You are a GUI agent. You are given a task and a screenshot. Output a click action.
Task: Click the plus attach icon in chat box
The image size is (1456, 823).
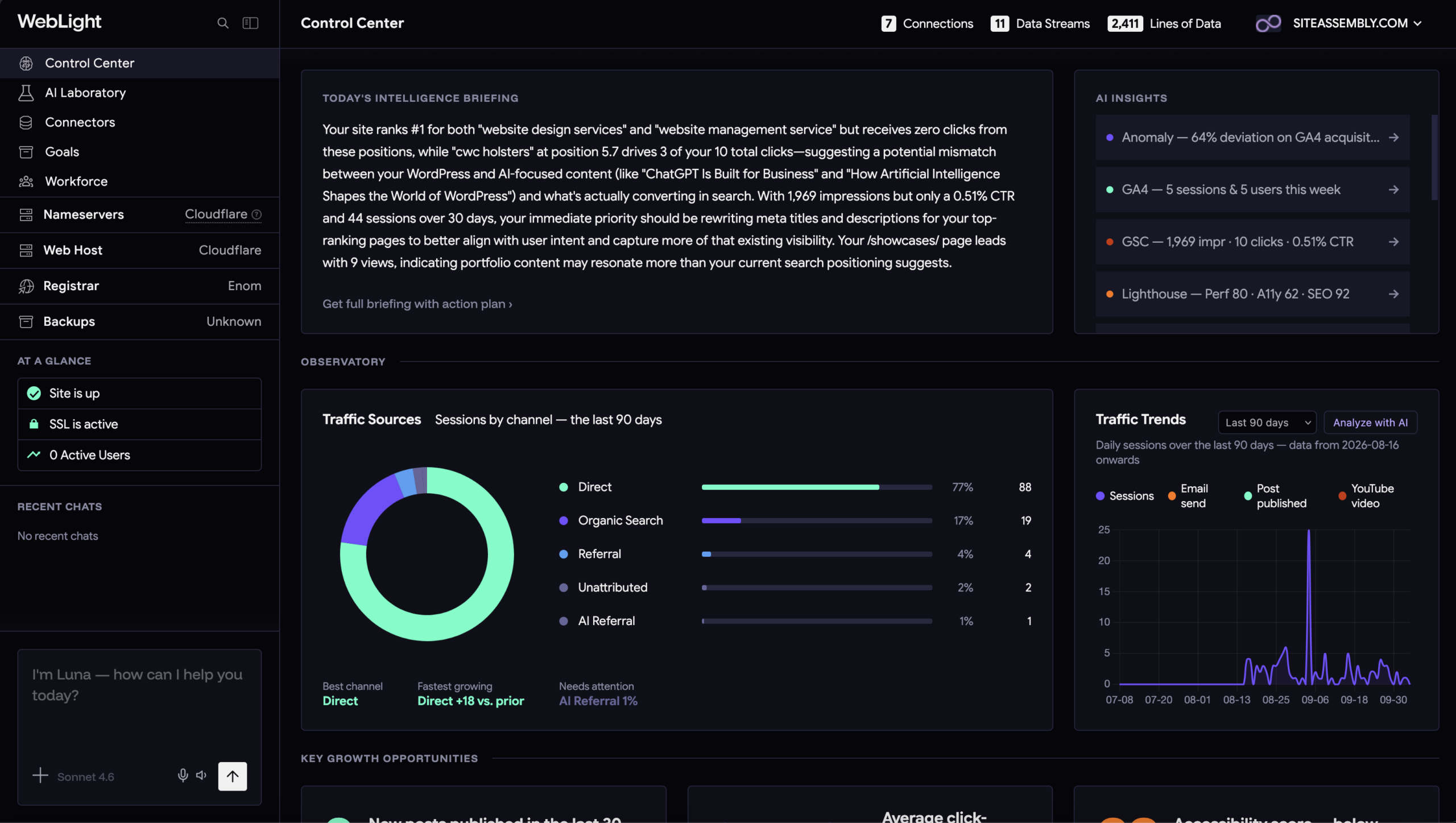[40, 776]
